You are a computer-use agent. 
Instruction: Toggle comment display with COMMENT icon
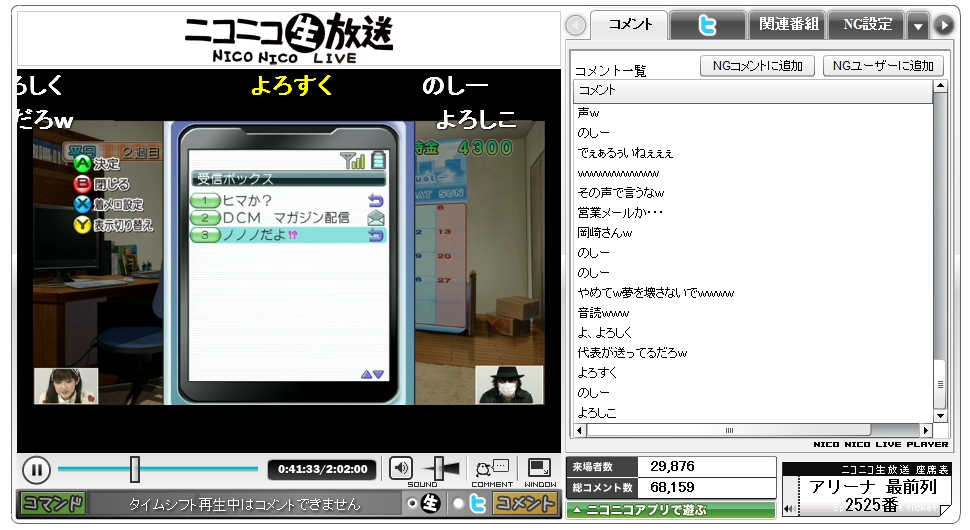491,467
